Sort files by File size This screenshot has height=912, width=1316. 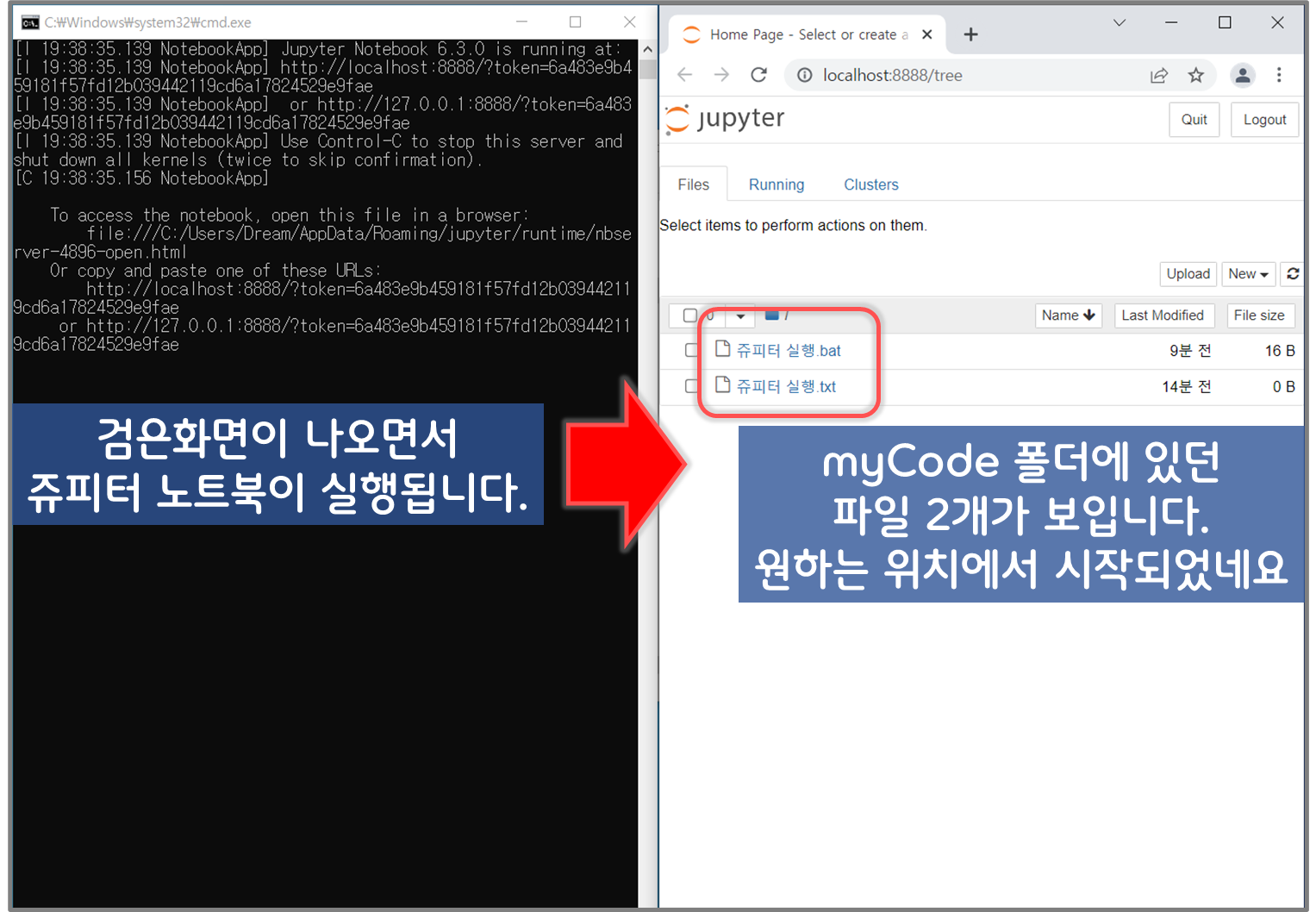[1259, 315]
